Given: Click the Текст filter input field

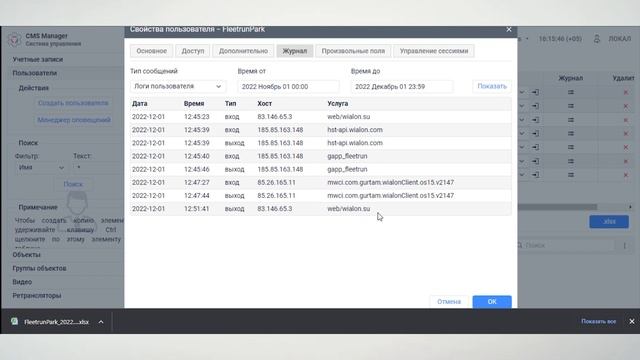Looking at the screenshot, I should [x=98, y=167].
